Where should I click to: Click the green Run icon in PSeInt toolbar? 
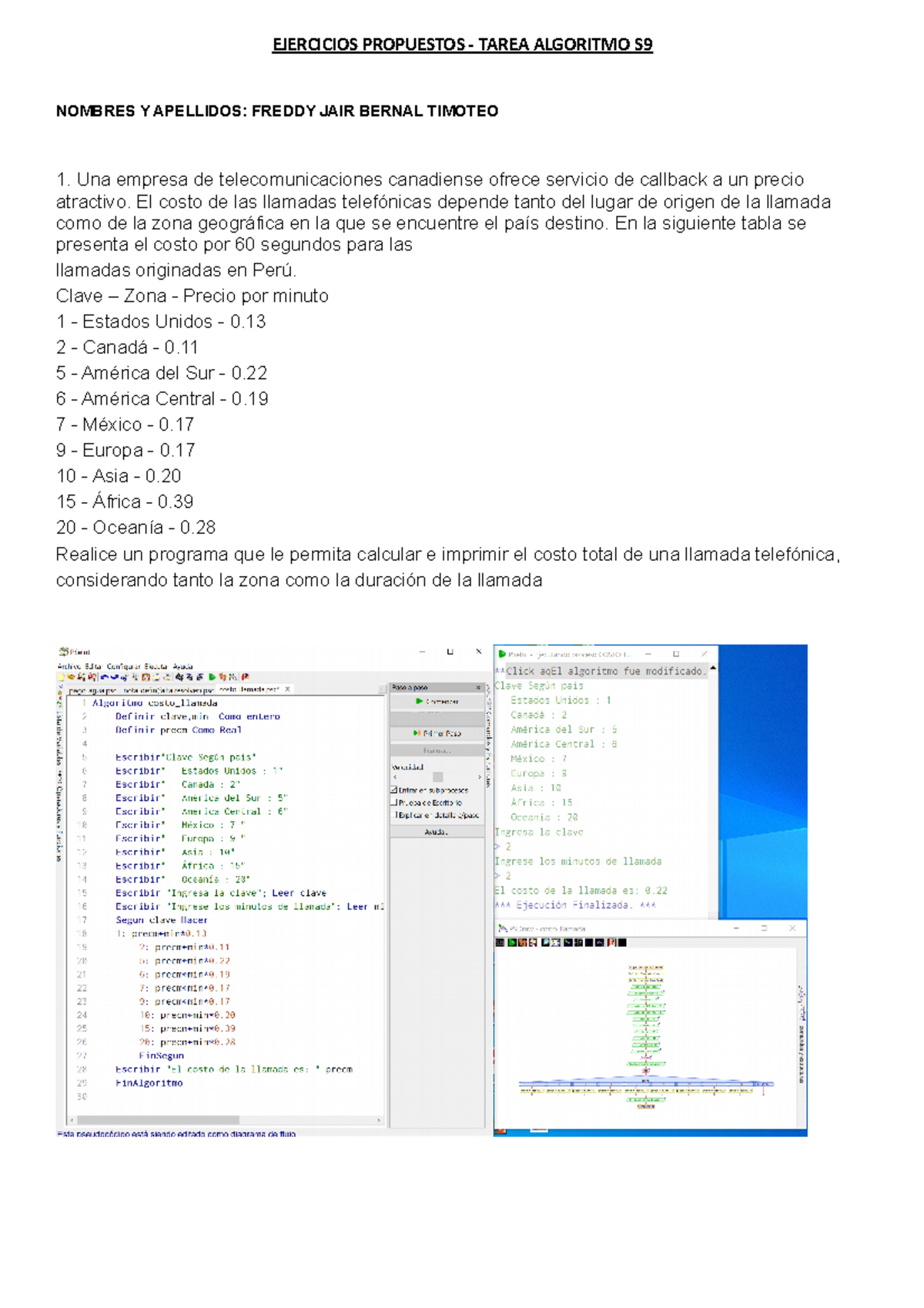(213, 677)
